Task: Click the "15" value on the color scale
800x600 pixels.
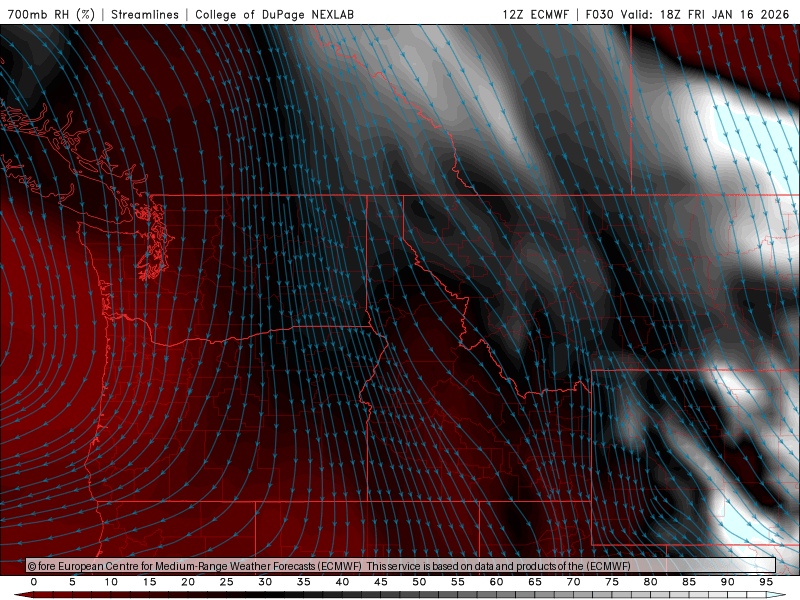Action: (x=149, y=582)
